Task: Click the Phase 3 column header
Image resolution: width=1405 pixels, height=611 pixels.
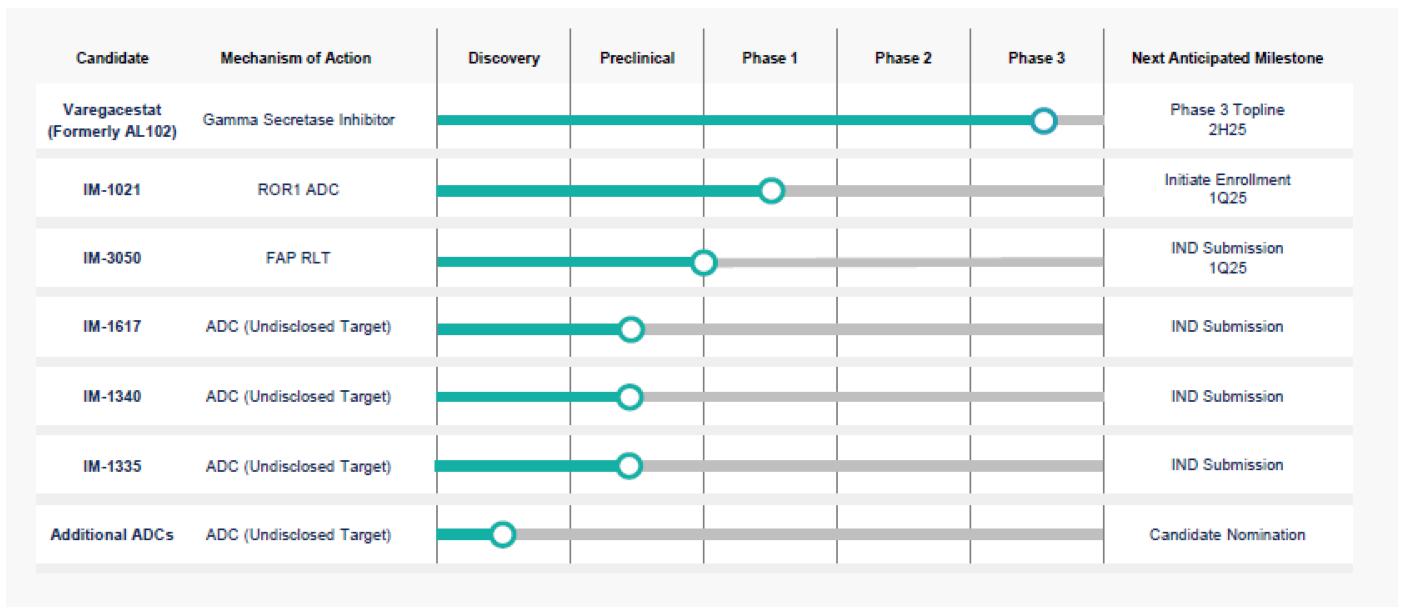Action: tap(1036, 58)
